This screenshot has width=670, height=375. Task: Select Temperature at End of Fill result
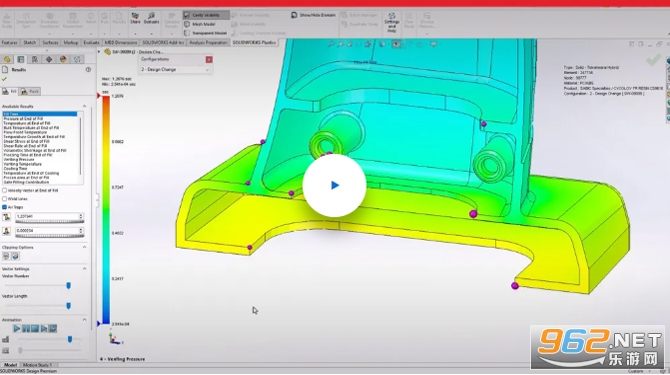pyautogui.click(x=26, y=123)
